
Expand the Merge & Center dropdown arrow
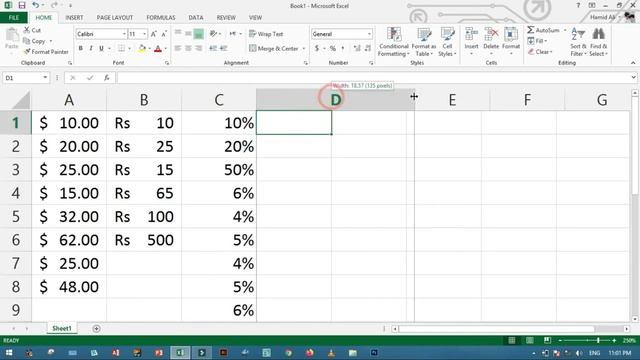pyautogui.click(x=304, y=49)
